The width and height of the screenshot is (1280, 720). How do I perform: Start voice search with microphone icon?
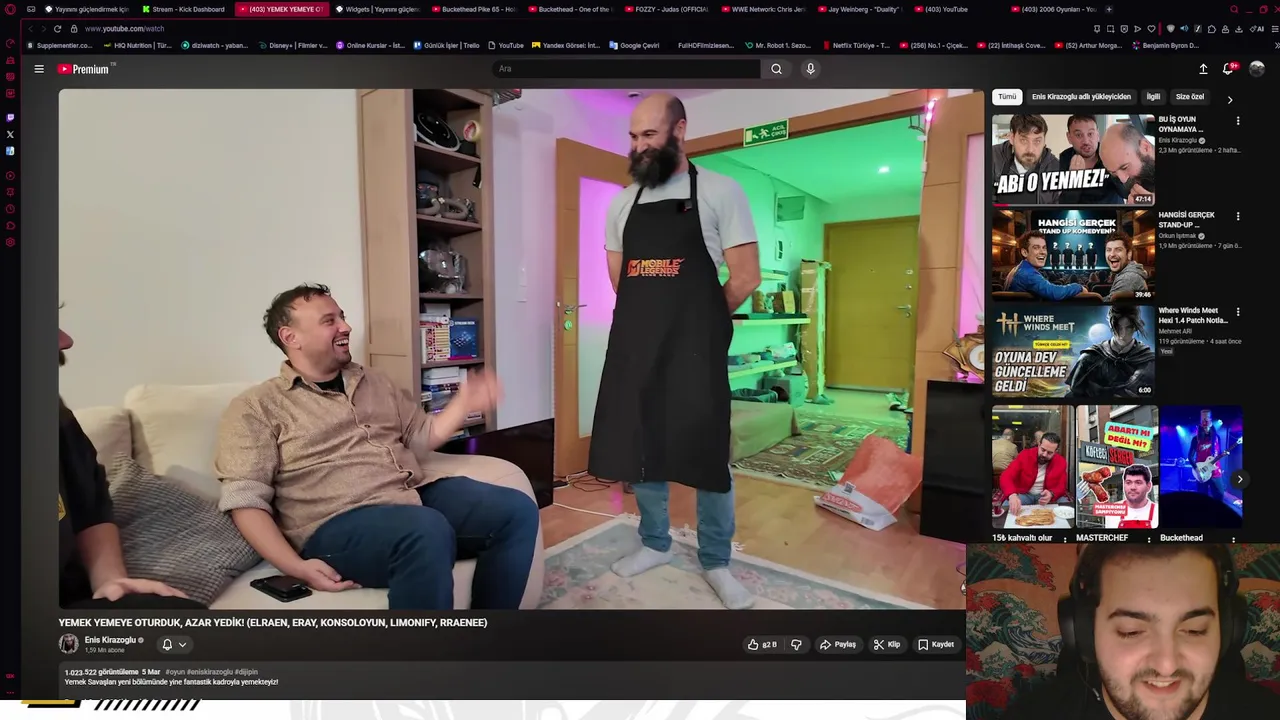click(x=810, y=69)
